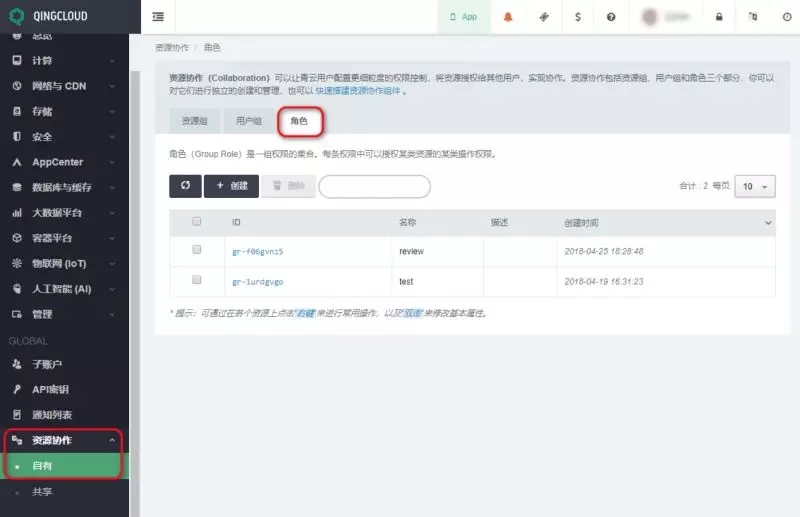Click the 创建 create button
800x517 pixels.
click(231, 186)
